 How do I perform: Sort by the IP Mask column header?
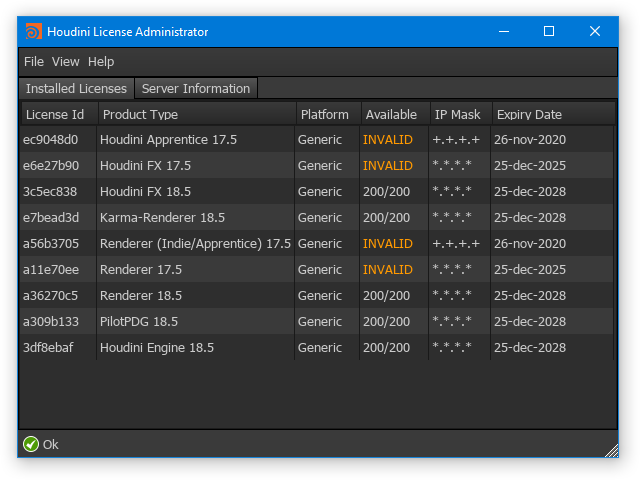[461, 115]
